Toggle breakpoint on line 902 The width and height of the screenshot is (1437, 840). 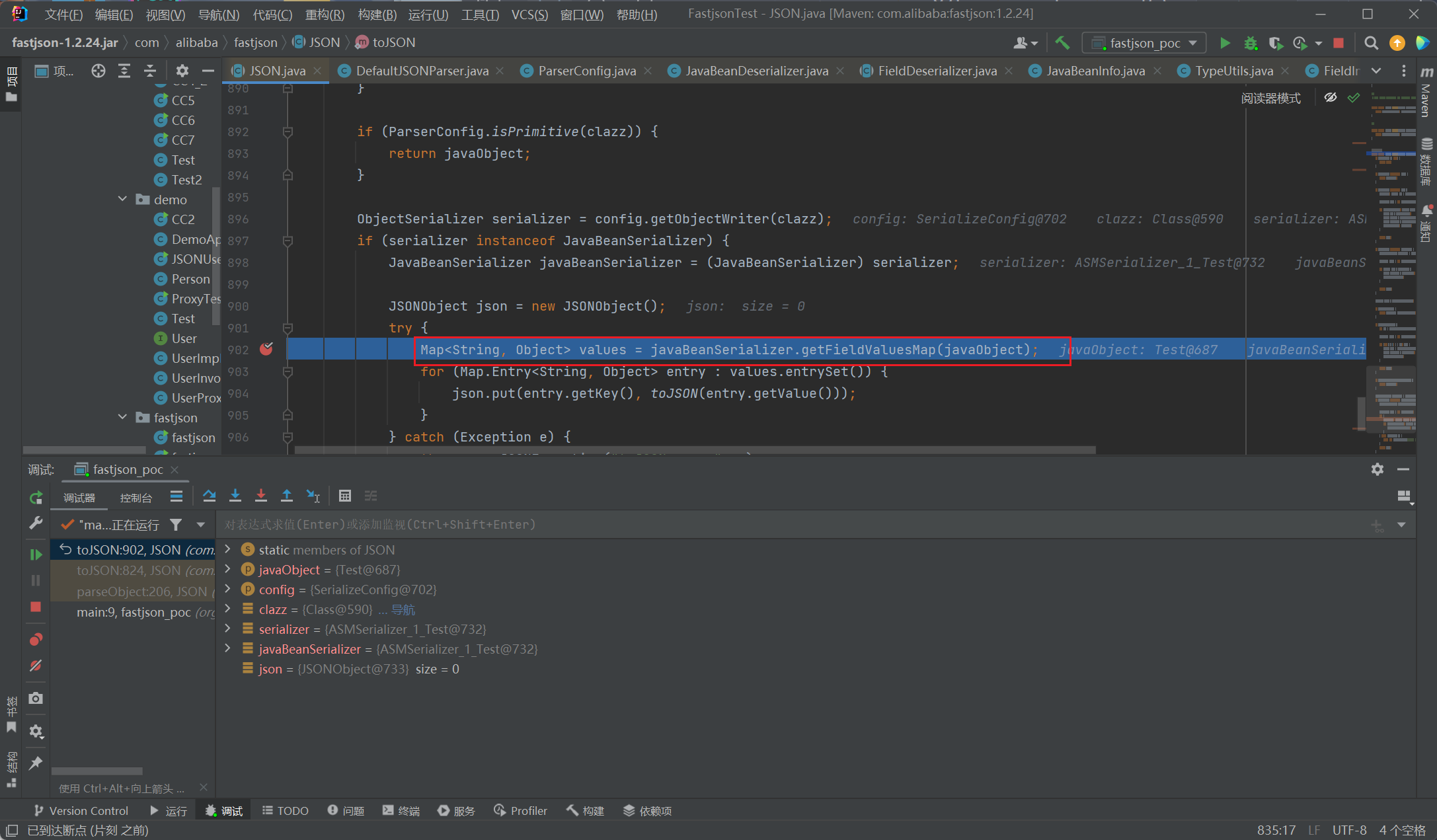click(x=266, y=349)
